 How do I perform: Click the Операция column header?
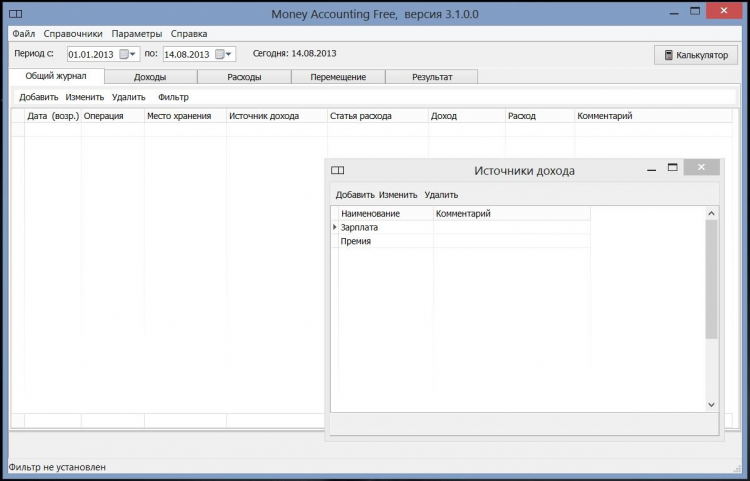click(113, 116)
